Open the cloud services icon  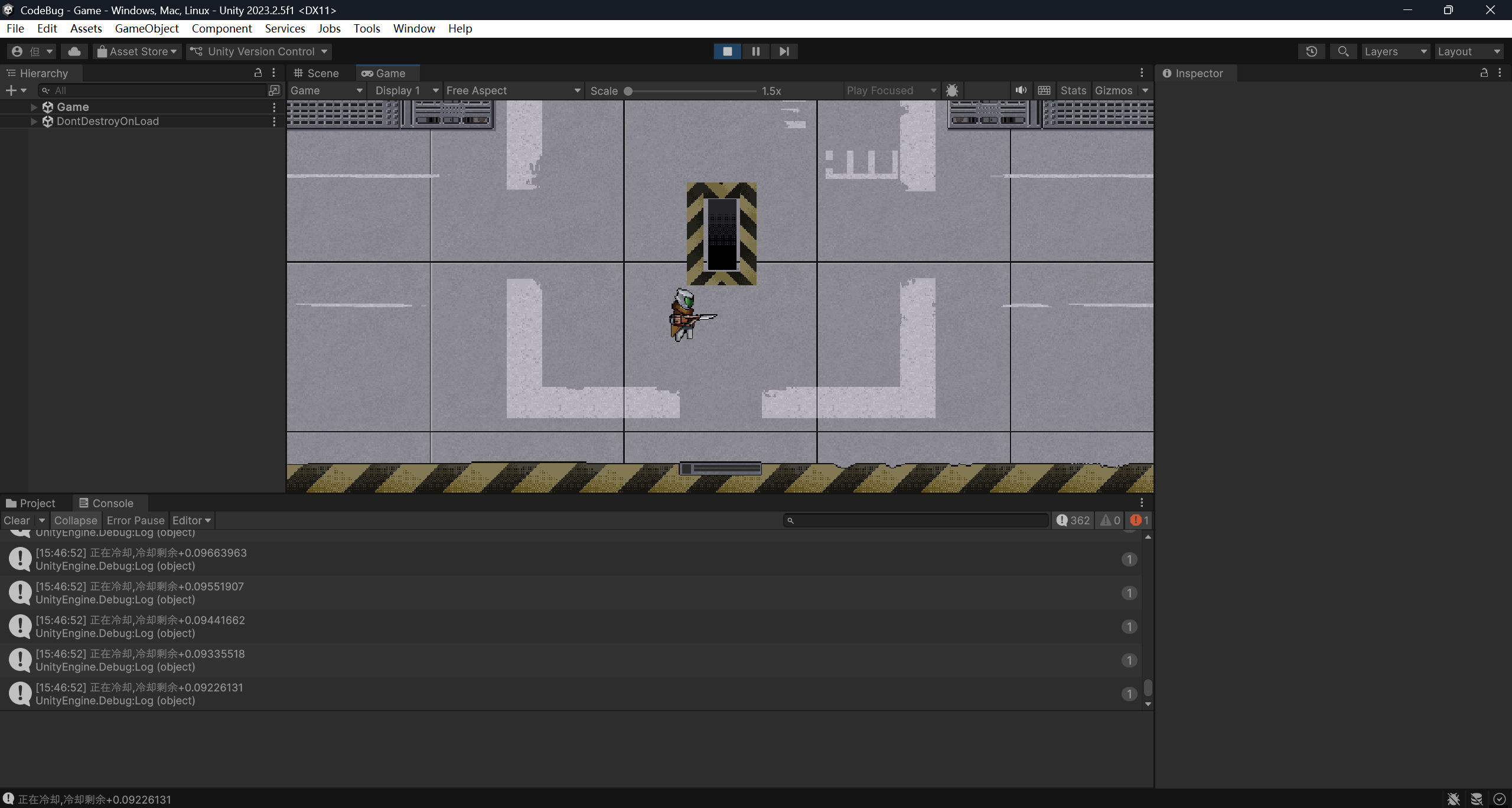point(74,51)
